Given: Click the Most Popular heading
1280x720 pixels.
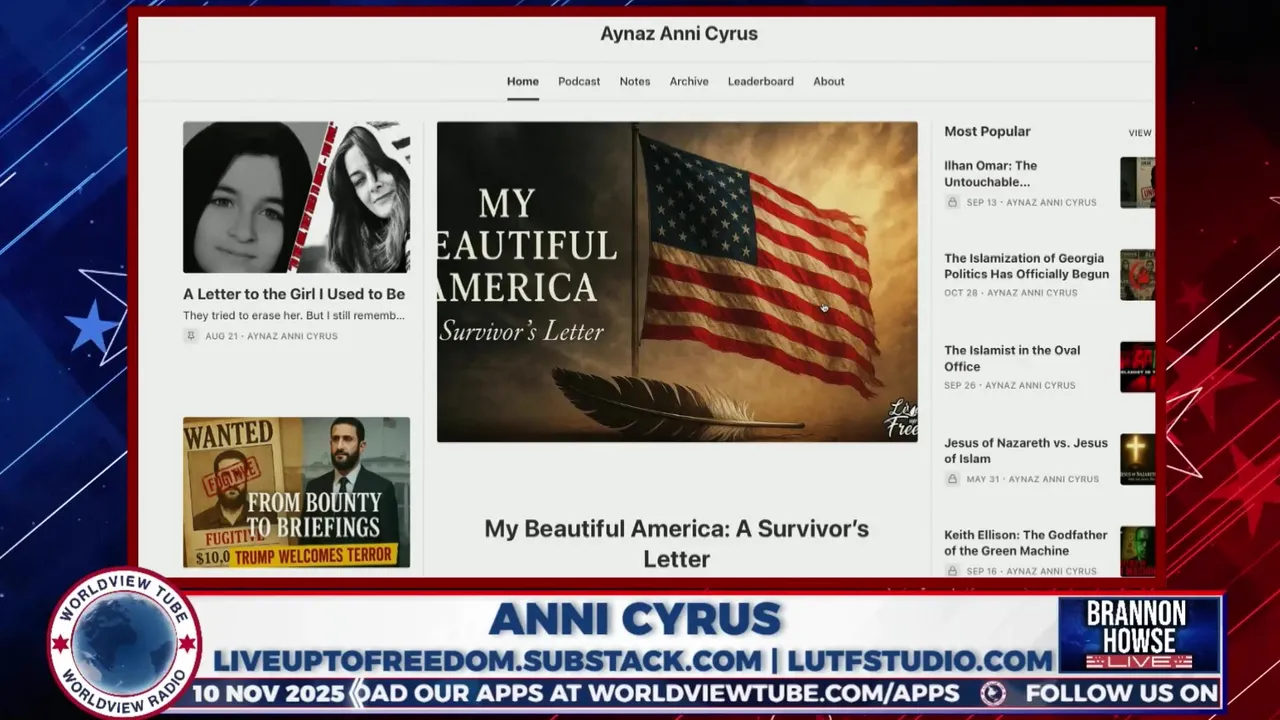Looking at the screenshot, I should [x=987, y=131].
